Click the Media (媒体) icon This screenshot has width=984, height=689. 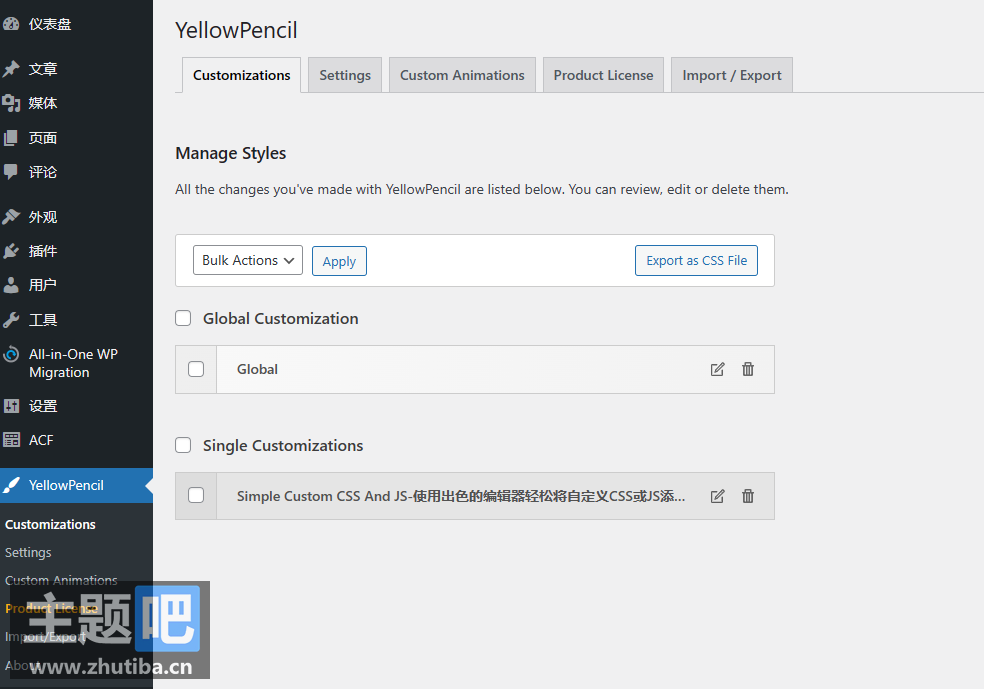click(11, 103)
